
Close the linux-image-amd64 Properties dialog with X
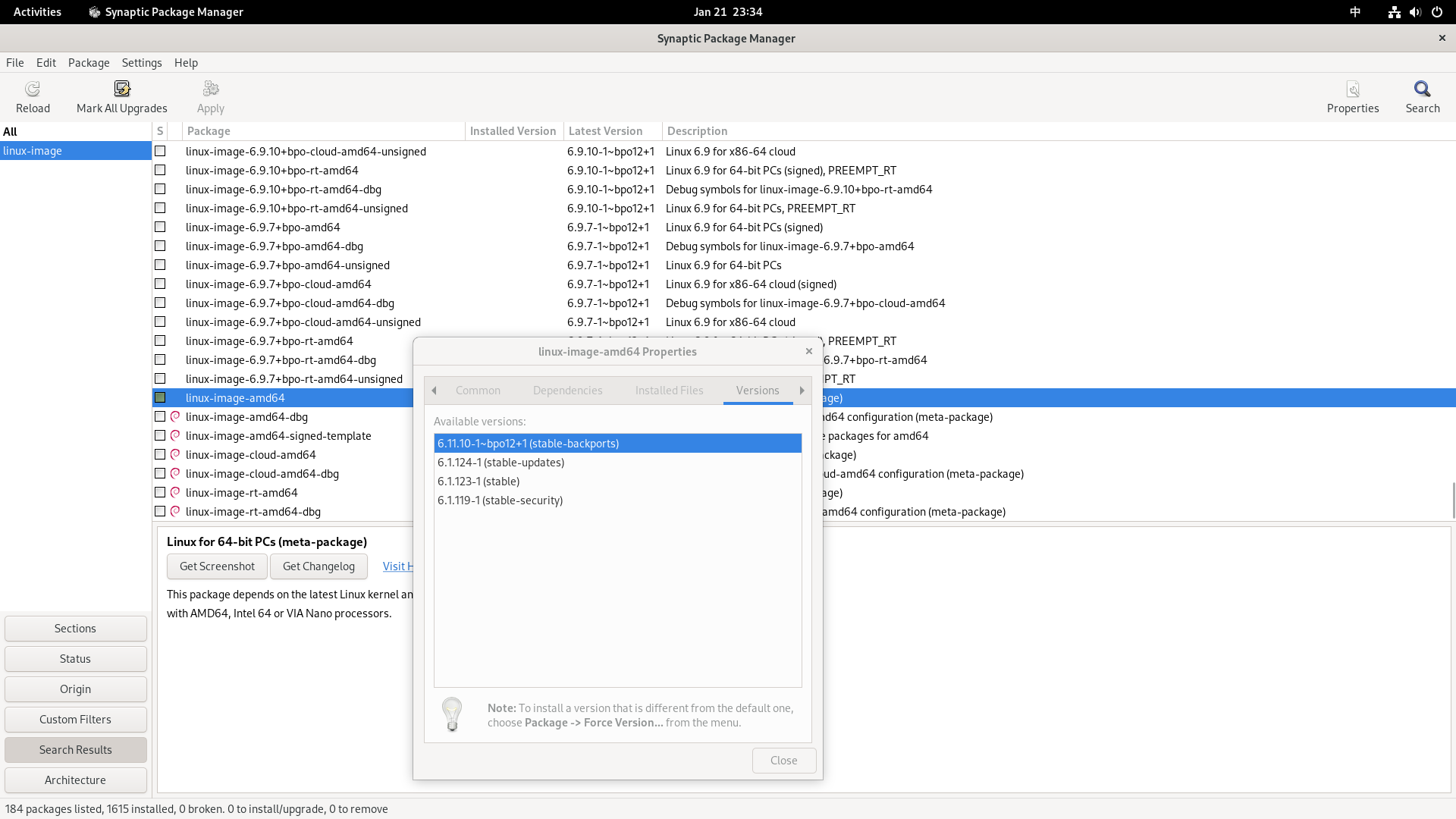point(809,351)
